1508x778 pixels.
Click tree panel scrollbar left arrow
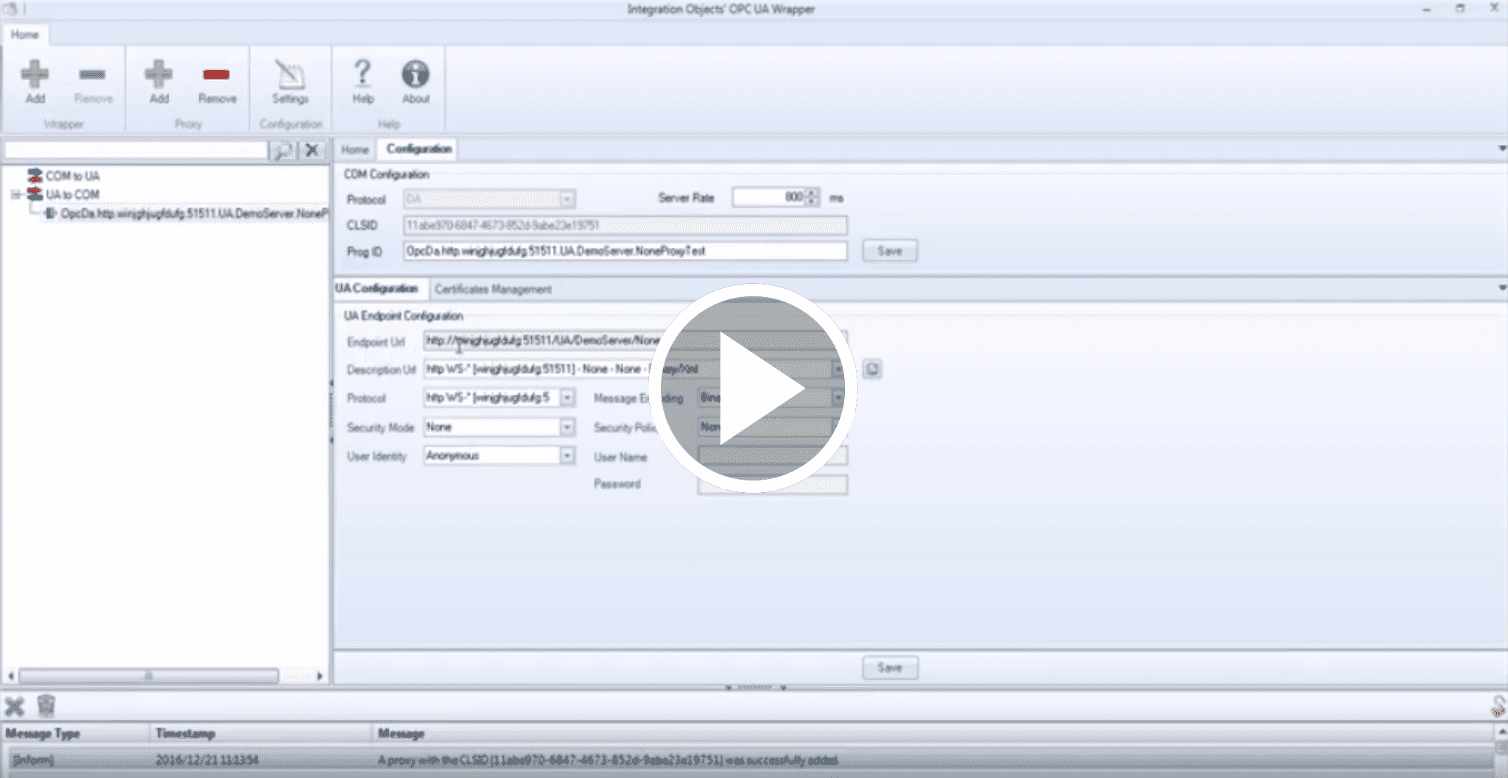pyautogui.click(x=10, y=676)
